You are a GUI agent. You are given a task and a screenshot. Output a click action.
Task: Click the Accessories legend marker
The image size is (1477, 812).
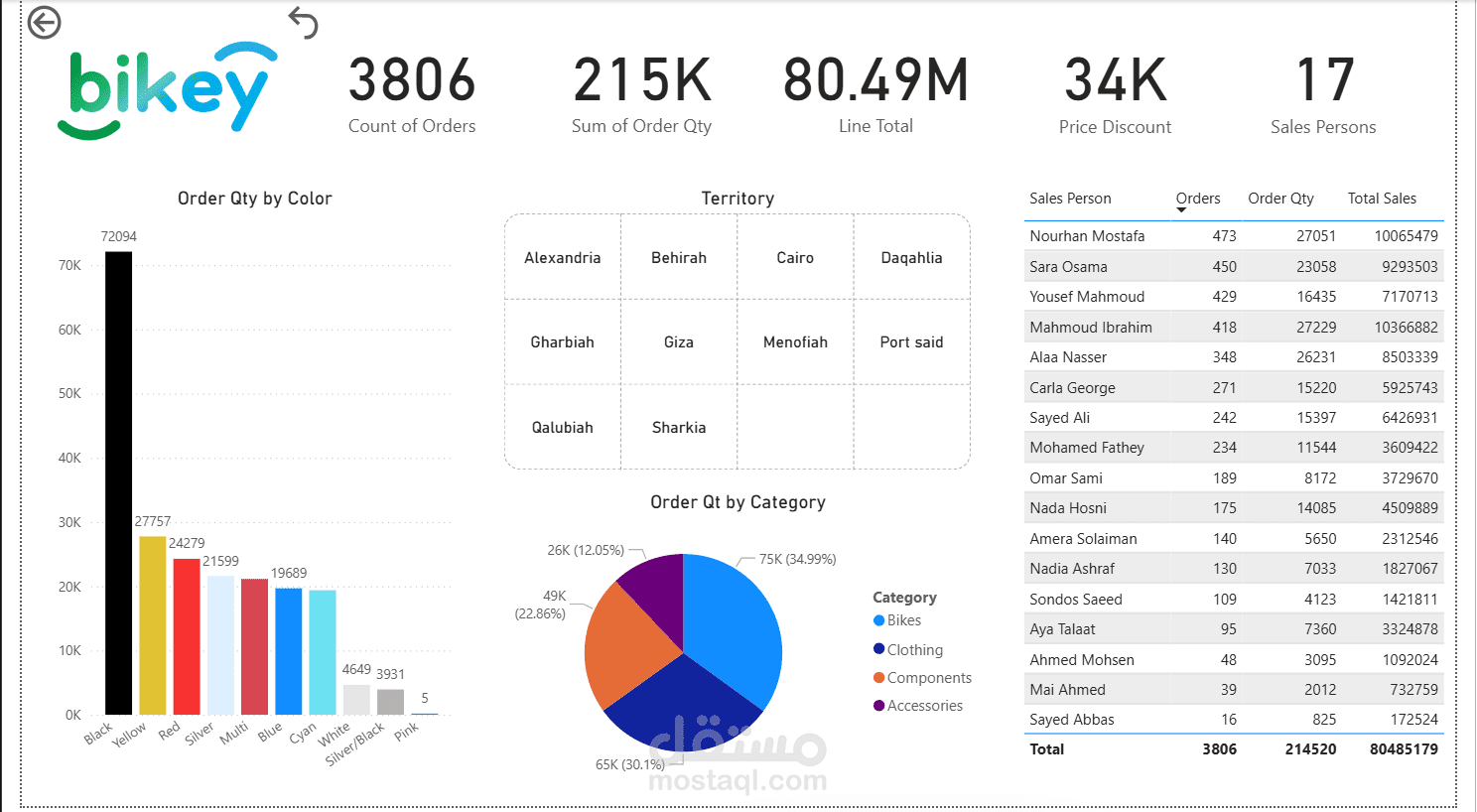pyautogui.click(x=878, y=706)
